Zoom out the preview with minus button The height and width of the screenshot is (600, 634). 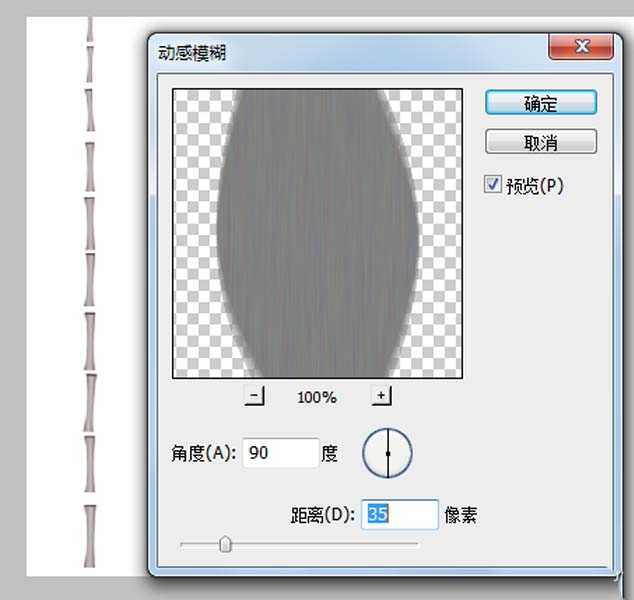254,396
